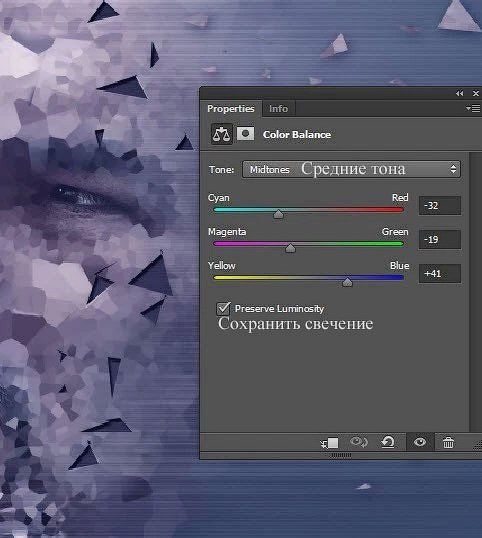
Task: Click the Green label
Action: (x=395, y=232)
